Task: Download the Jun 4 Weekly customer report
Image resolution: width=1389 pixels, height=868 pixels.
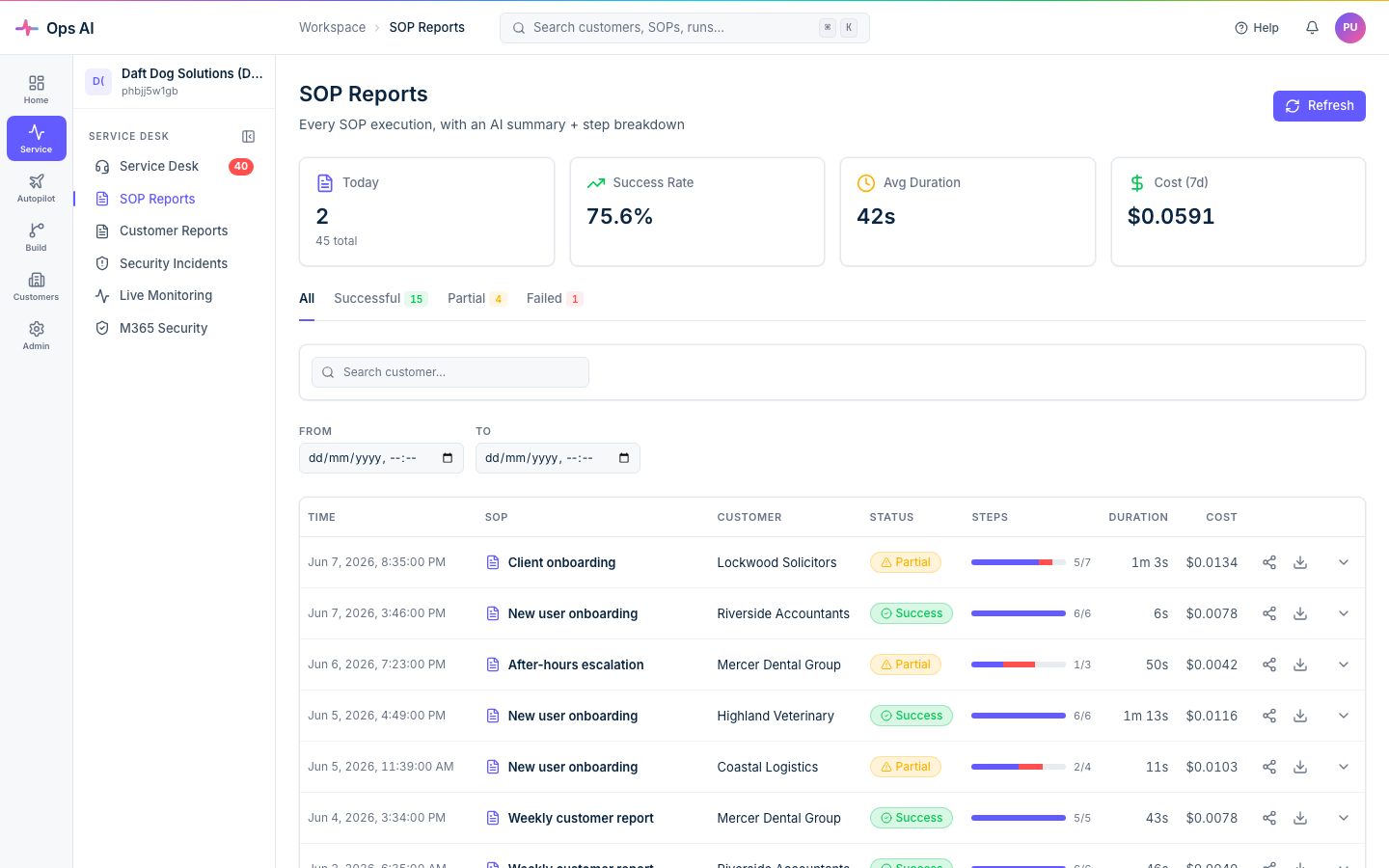Action: click(1300, 818)
